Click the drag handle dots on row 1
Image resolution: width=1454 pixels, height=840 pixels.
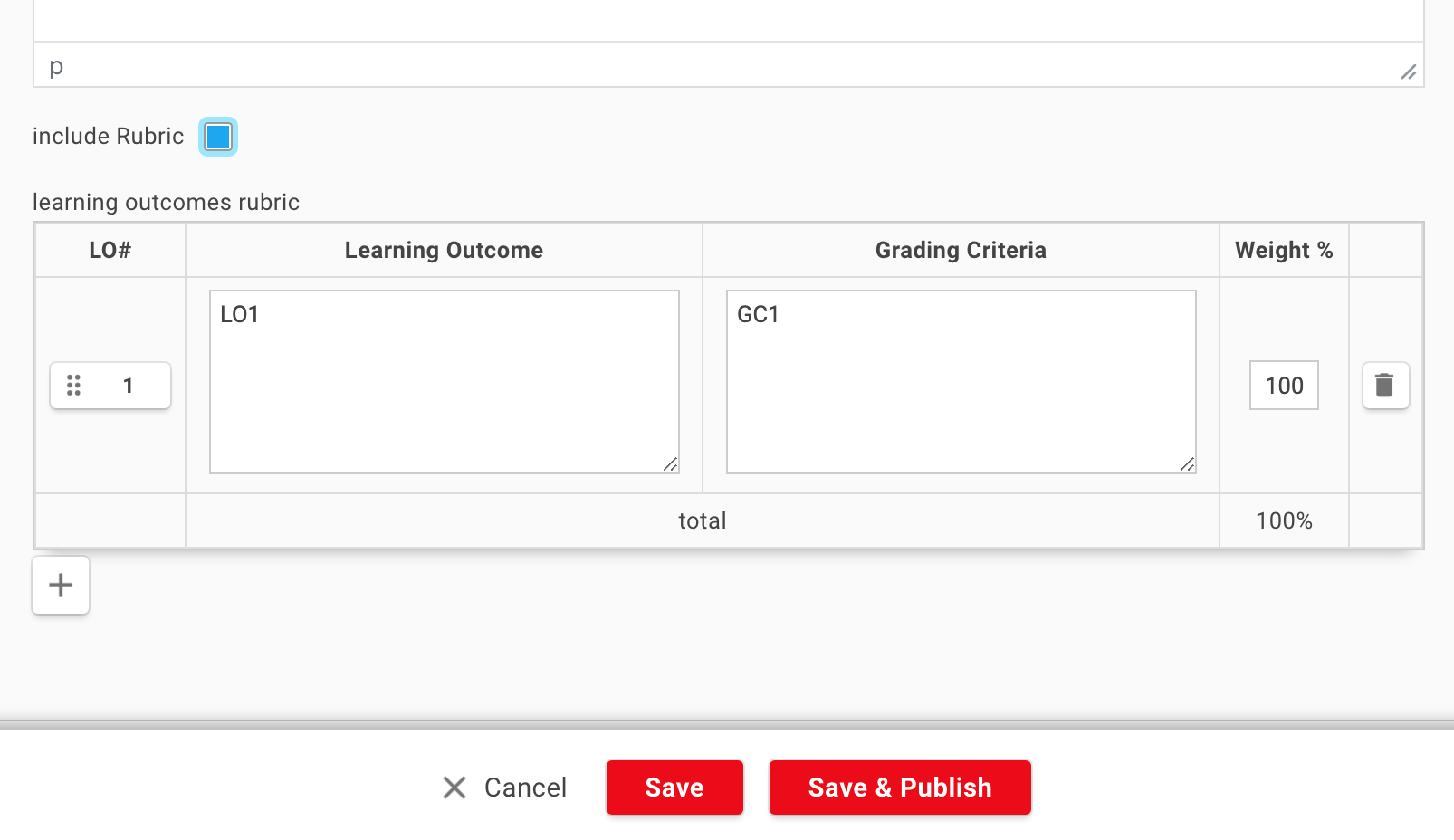(74, 386)
